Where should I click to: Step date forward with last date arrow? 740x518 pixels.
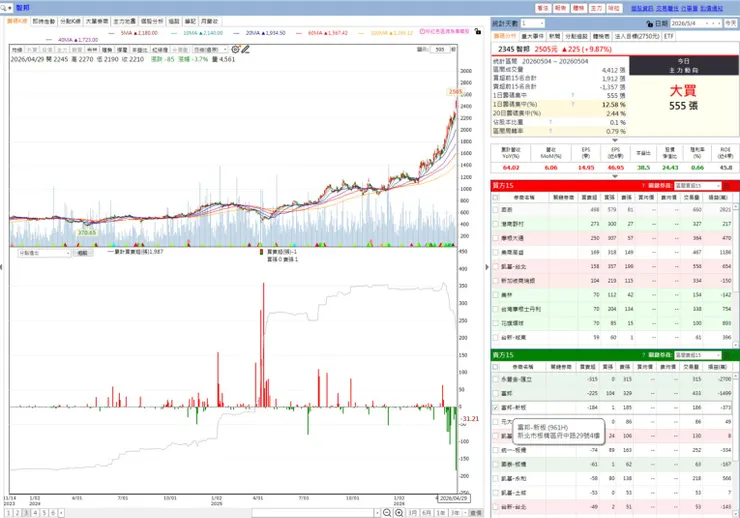pos(719,23)
